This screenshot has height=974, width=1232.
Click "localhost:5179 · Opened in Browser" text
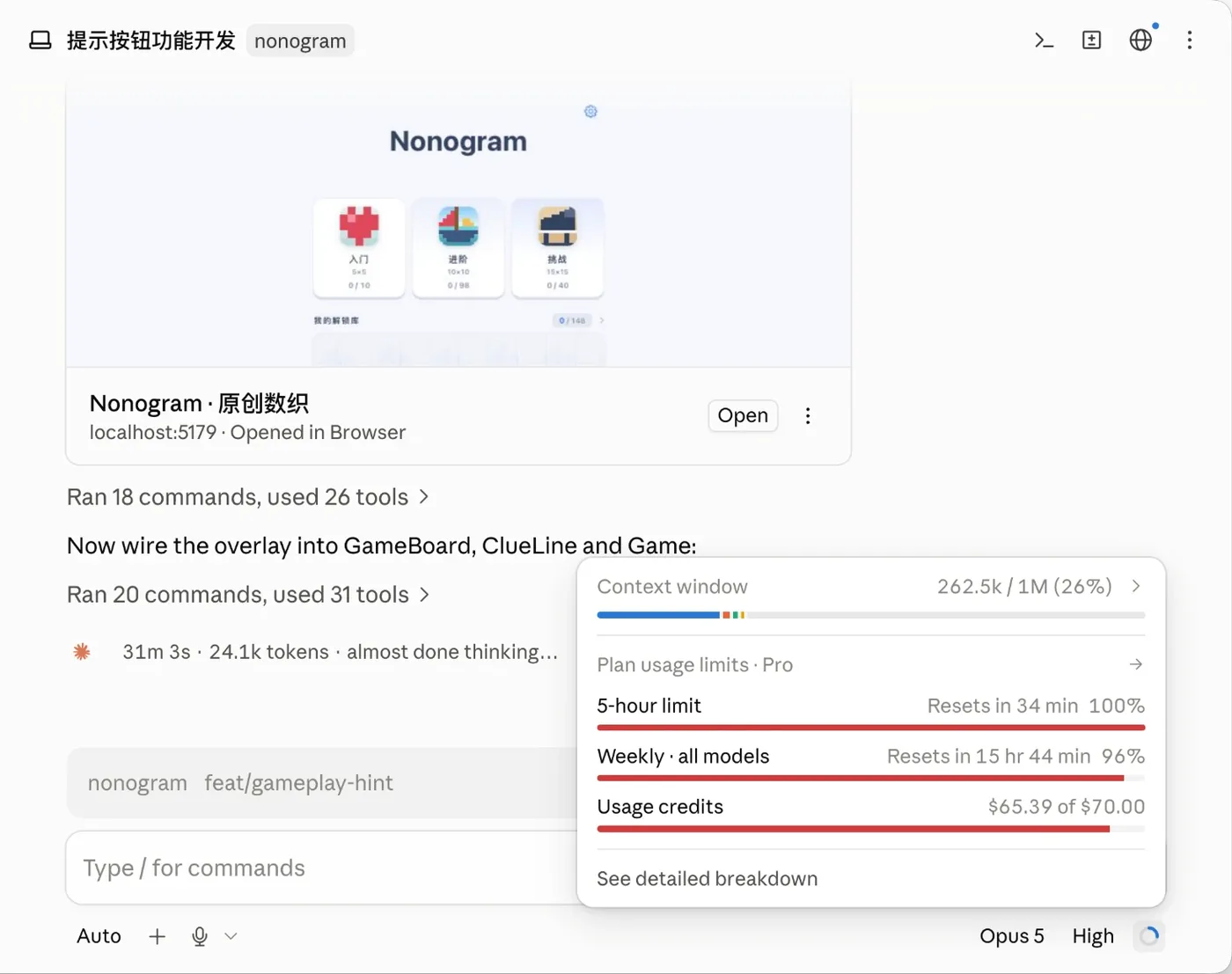(247, 433)
